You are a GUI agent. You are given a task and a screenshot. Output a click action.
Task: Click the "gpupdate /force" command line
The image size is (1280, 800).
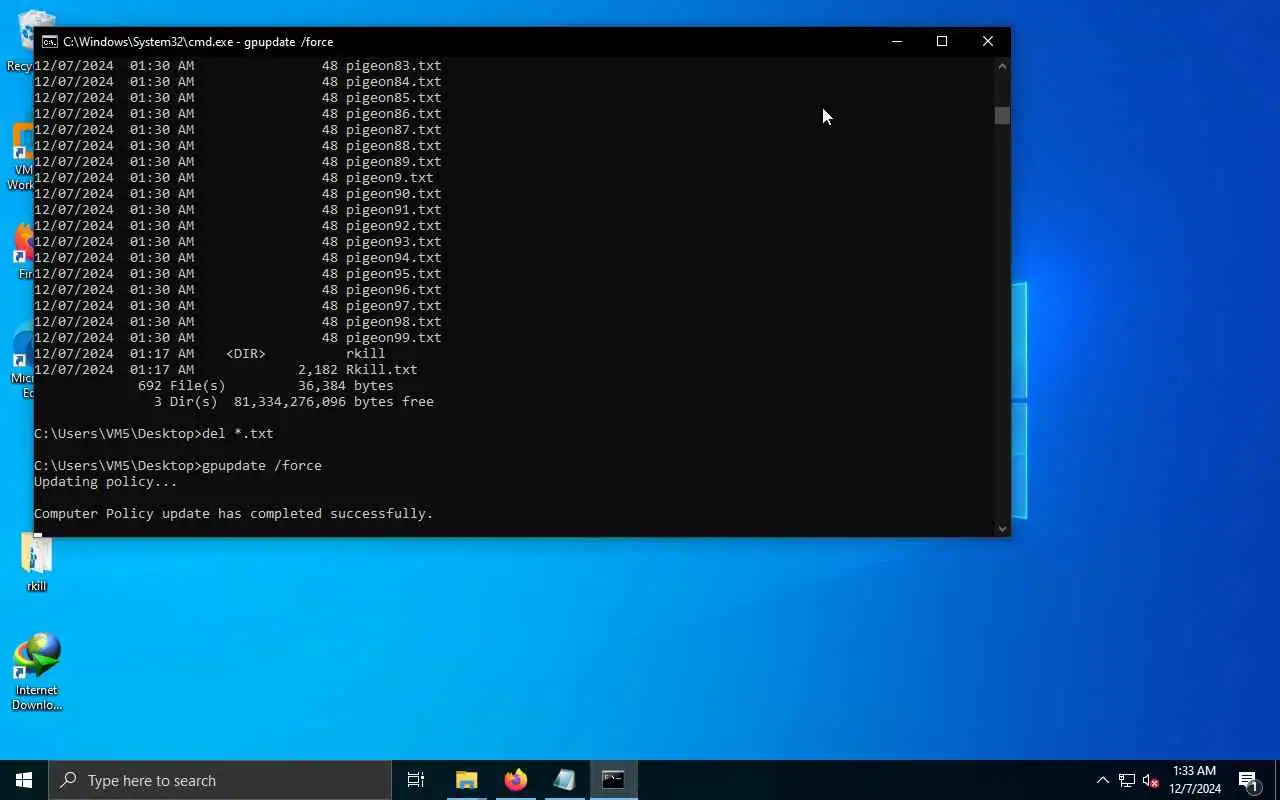pyautogui.click(x=178, y=465)
